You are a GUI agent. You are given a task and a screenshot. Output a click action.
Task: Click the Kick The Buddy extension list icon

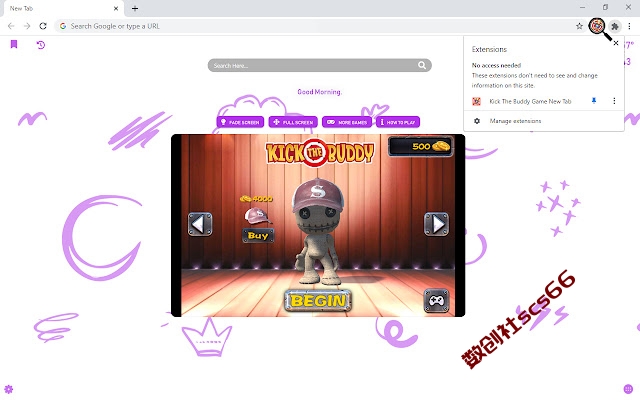pos(476,101)
